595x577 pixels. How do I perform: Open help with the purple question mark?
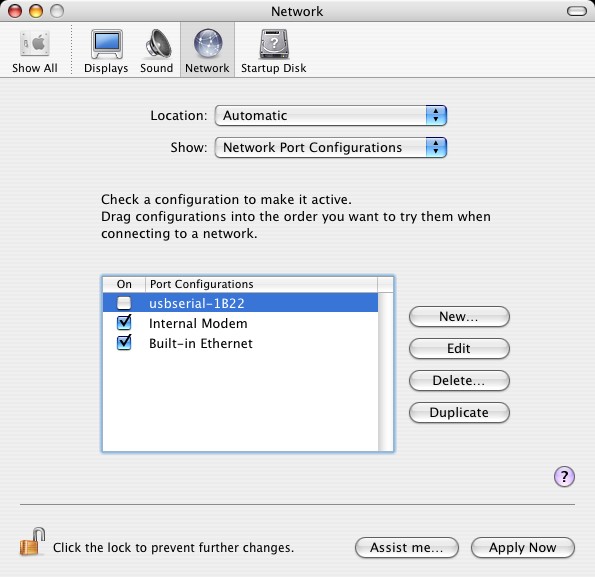pos(564,476)
